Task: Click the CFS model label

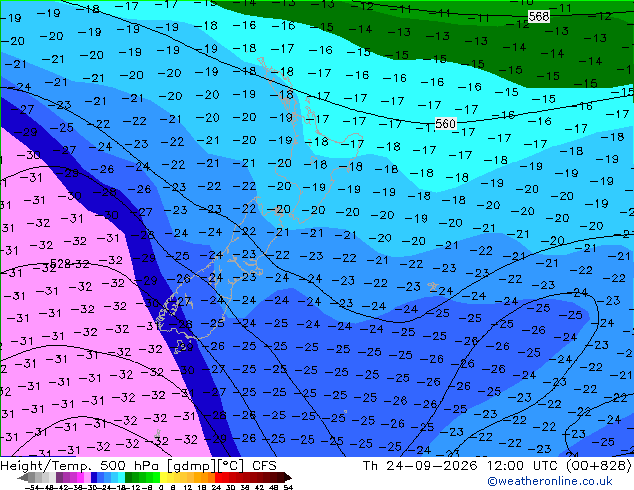Action: [264, 466]
